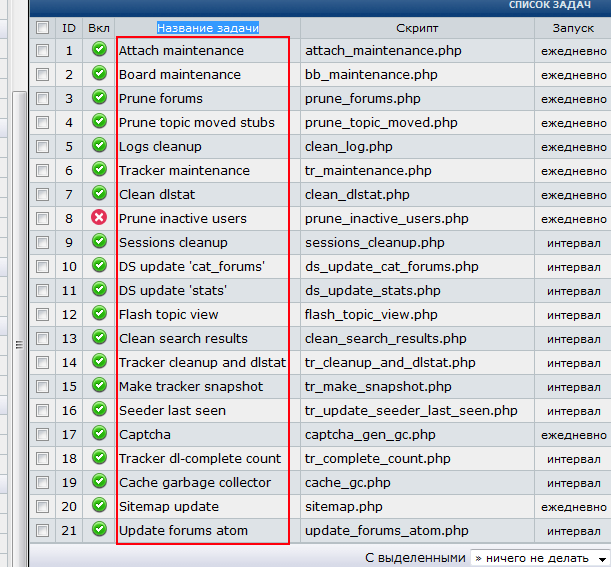Click the 'Скрипт' column header

[417, 27]
